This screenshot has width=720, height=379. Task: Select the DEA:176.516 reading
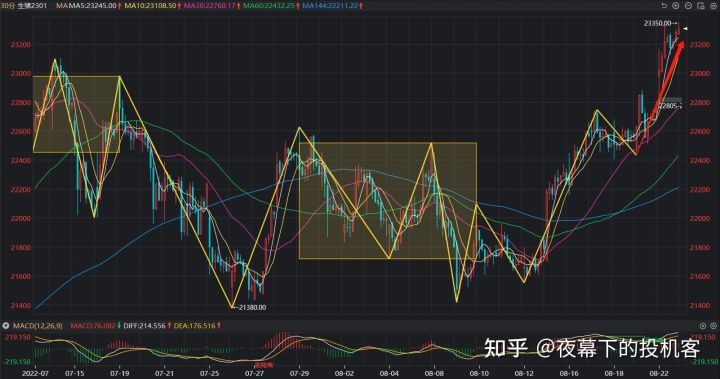(194, 326)
